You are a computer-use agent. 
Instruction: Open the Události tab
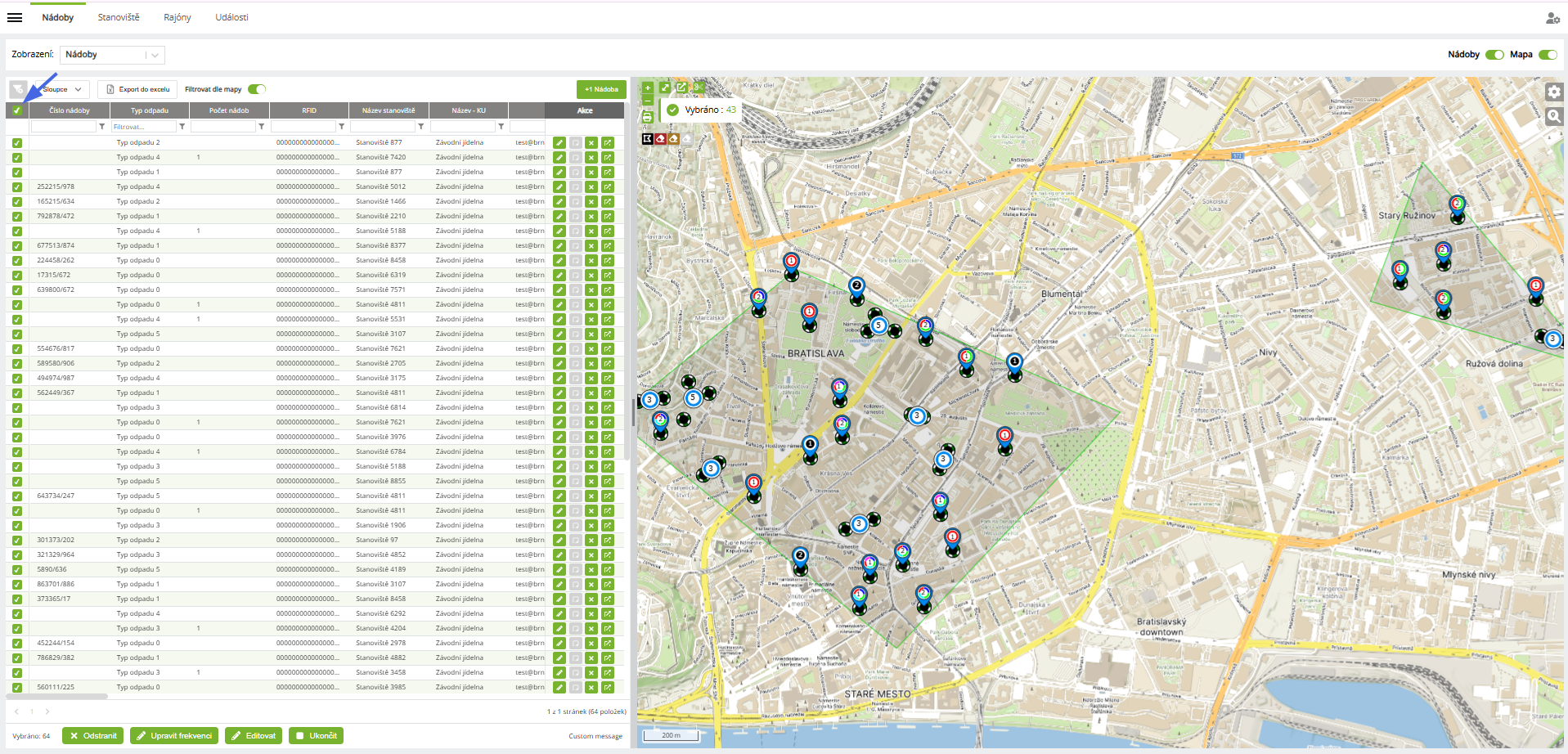(x=231, y=17)
